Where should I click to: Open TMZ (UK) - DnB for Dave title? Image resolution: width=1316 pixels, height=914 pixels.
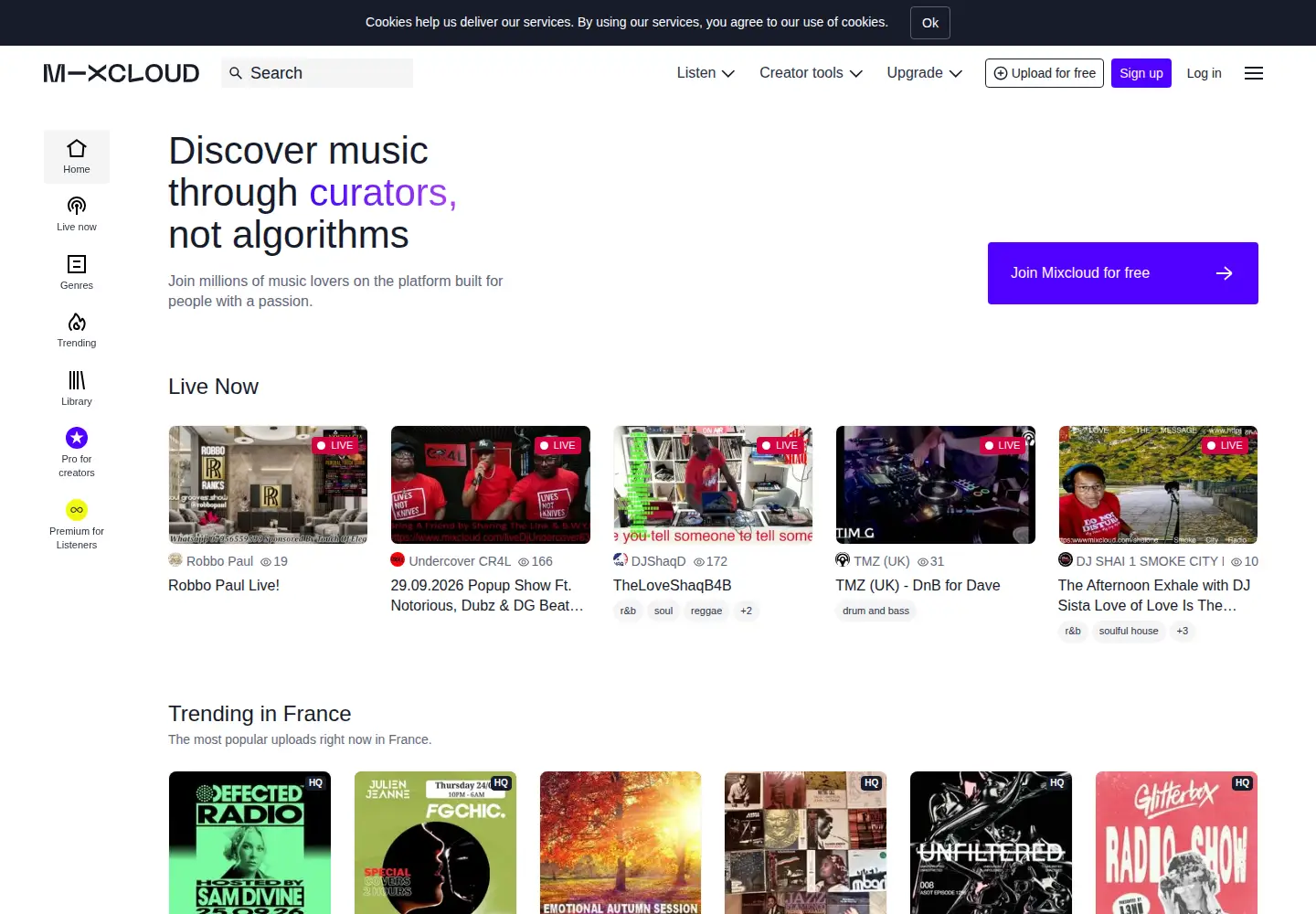(x=918, y=585)
